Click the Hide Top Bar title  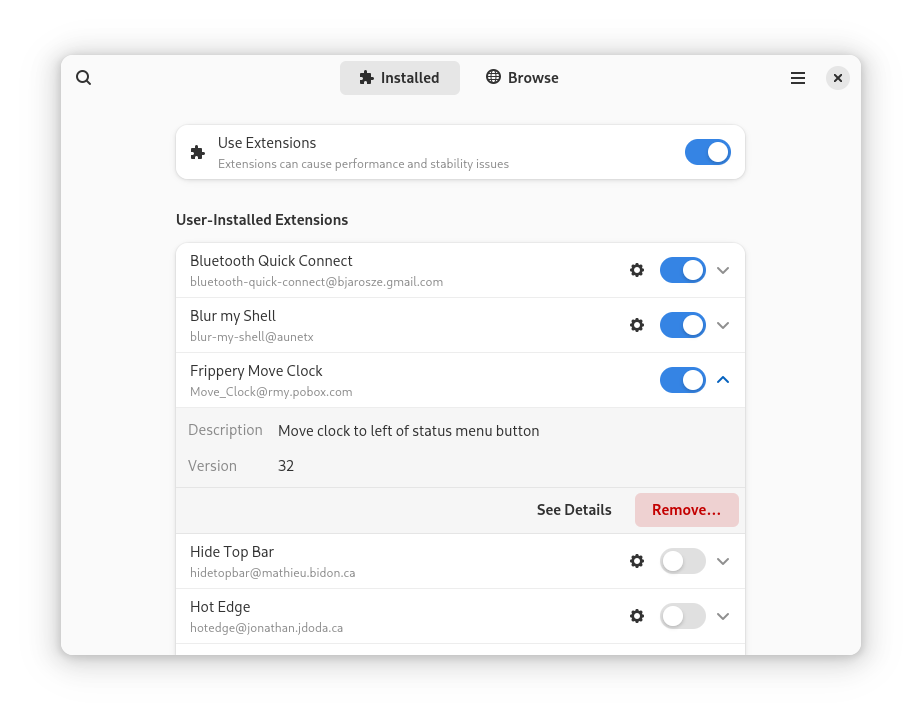pyautogui.click(x=232, y=551)
